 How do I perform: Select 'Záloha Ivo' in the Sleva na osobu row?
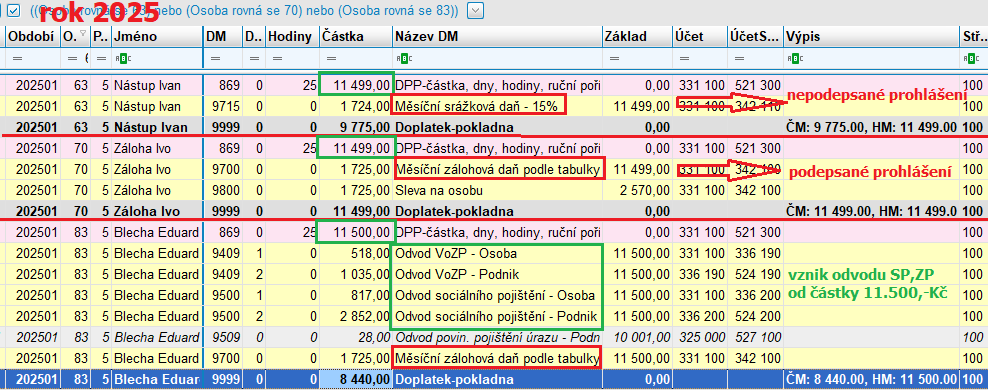coord(157,190)
